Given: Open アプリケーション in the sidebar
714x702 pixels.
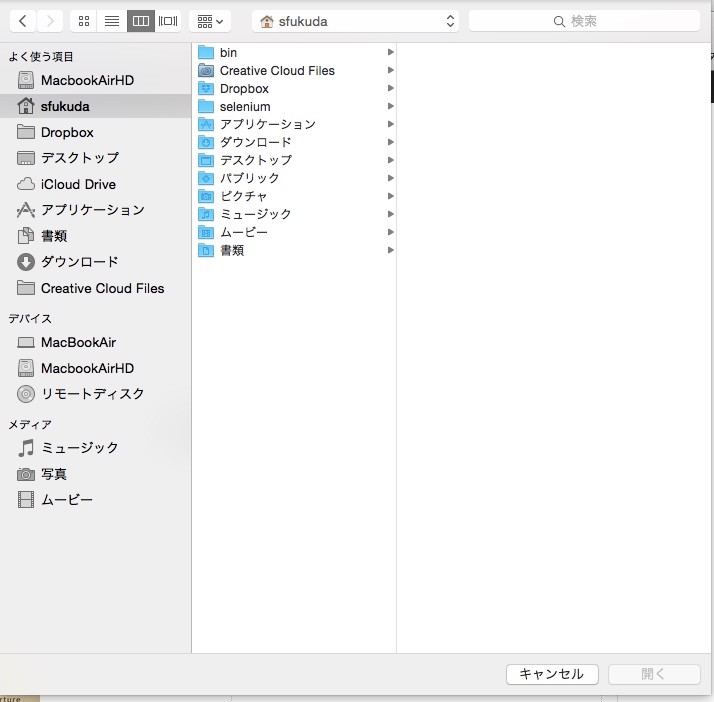Looking at the screenshot, I should coord(96,210).
